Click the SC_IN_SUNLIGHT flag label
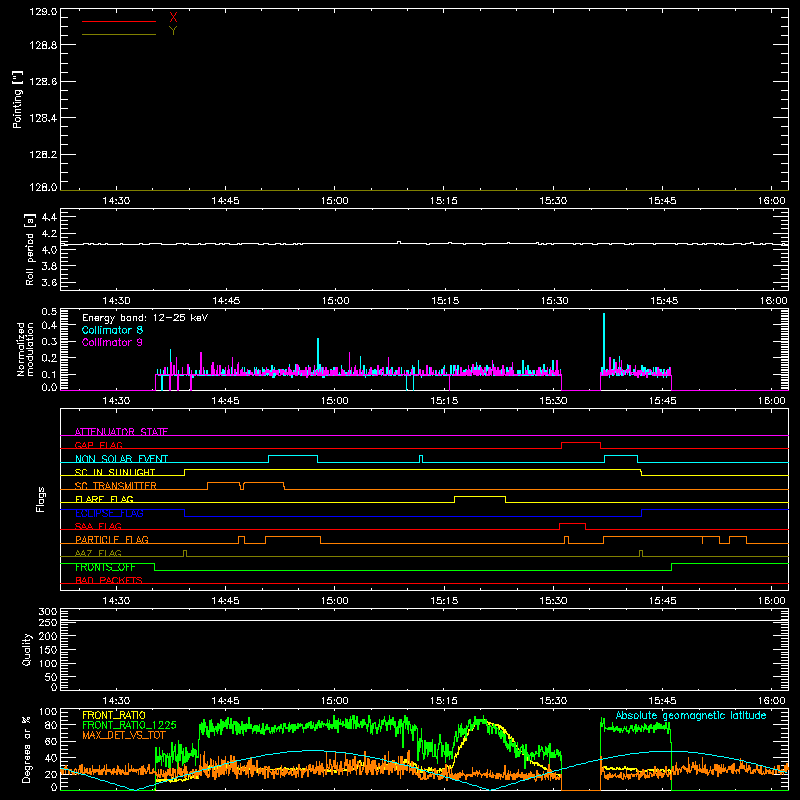The width and height of the screenshot is (800, 800). click(115, 472)
